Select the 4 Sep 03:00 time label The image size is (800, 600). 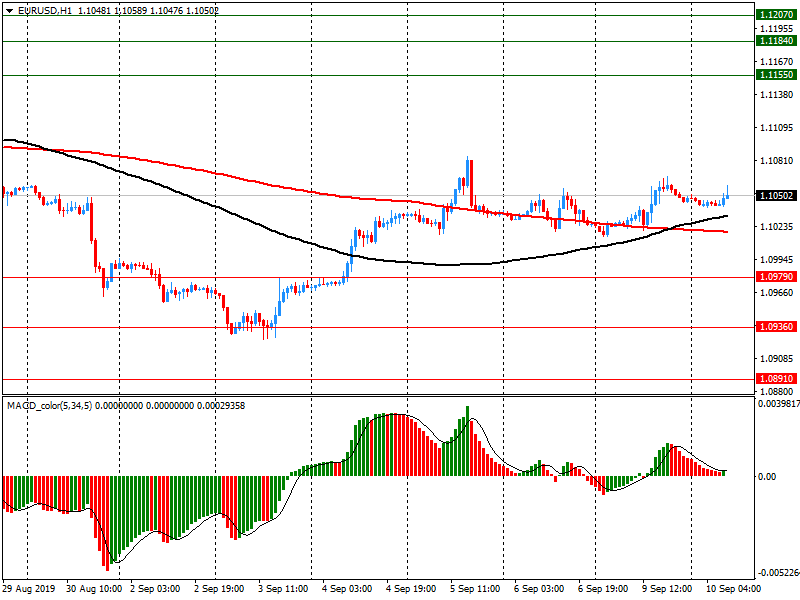[347, 589]
